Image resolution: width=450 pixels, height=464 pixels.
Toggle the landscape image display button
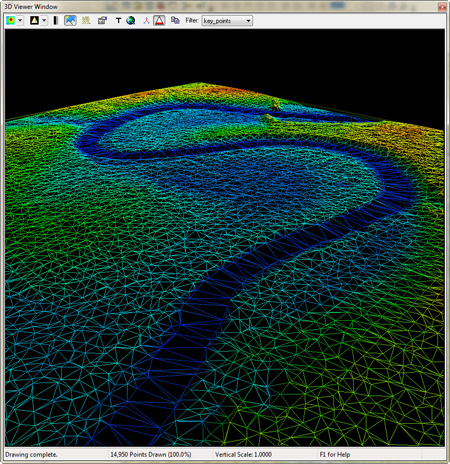click(70, 21)
